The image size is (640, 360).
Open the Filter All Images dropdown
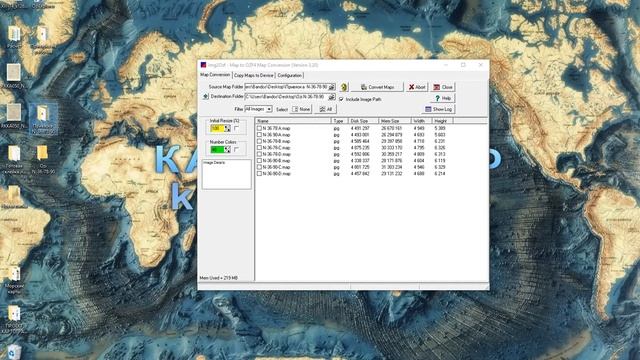click(269, 109)
